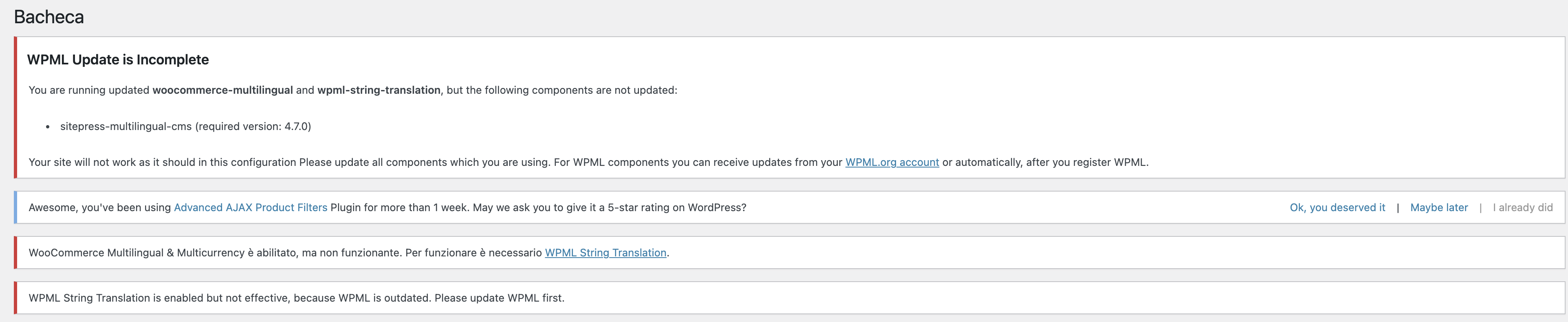This screenshot has height=322, width=1568.
Task: Click "Ok, you deserved it" rating link
Action: (1337, 207)
